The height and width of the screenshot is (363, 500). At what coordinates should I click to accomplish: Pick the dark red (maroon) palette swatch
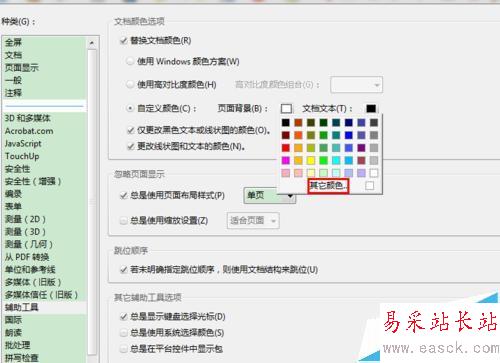286,135
